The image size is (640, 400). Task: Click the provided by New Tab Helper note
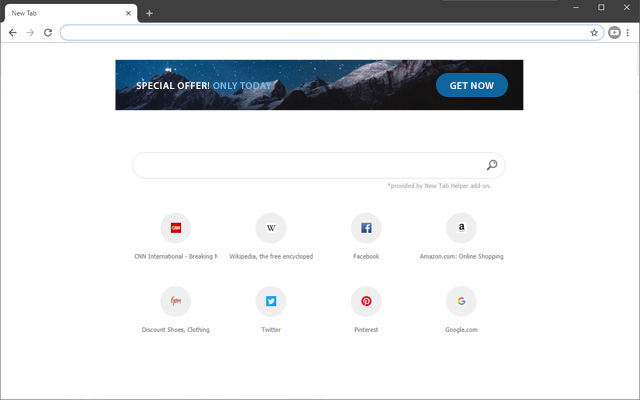click(x=439, y=186)
